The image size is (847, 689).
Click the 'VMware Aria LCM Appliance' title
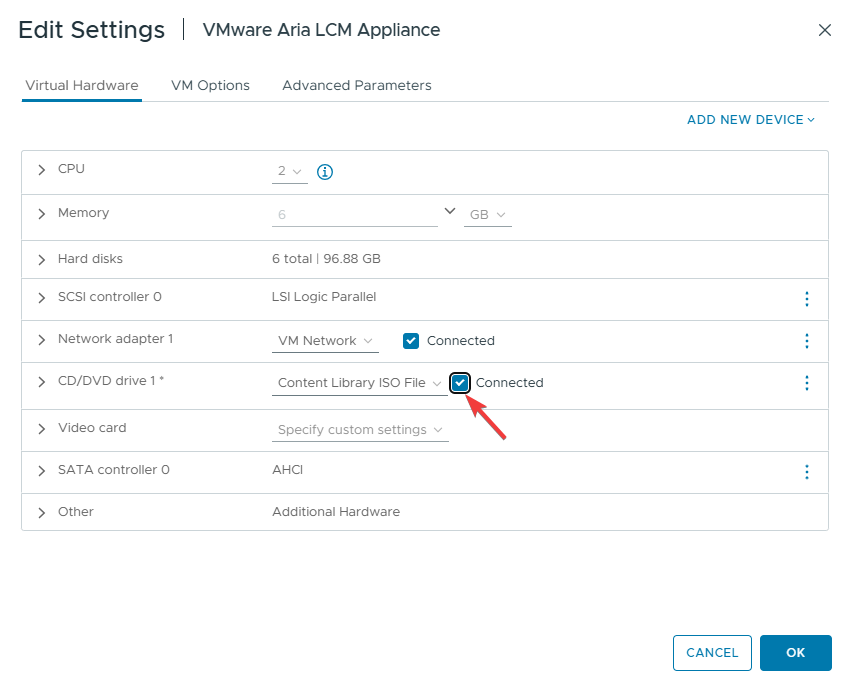(321, 30)
